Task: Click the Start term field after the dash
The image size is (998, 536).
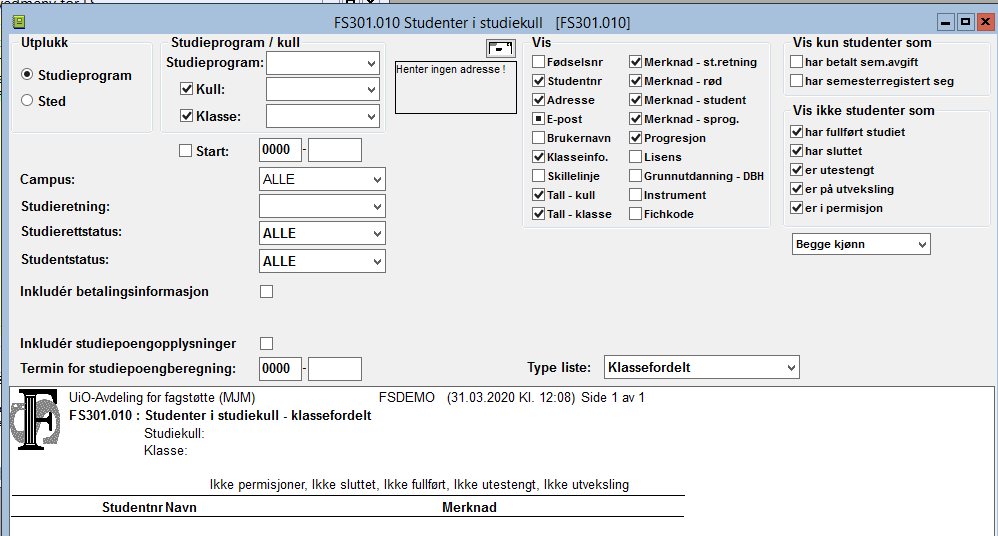Action: point(335,150)
